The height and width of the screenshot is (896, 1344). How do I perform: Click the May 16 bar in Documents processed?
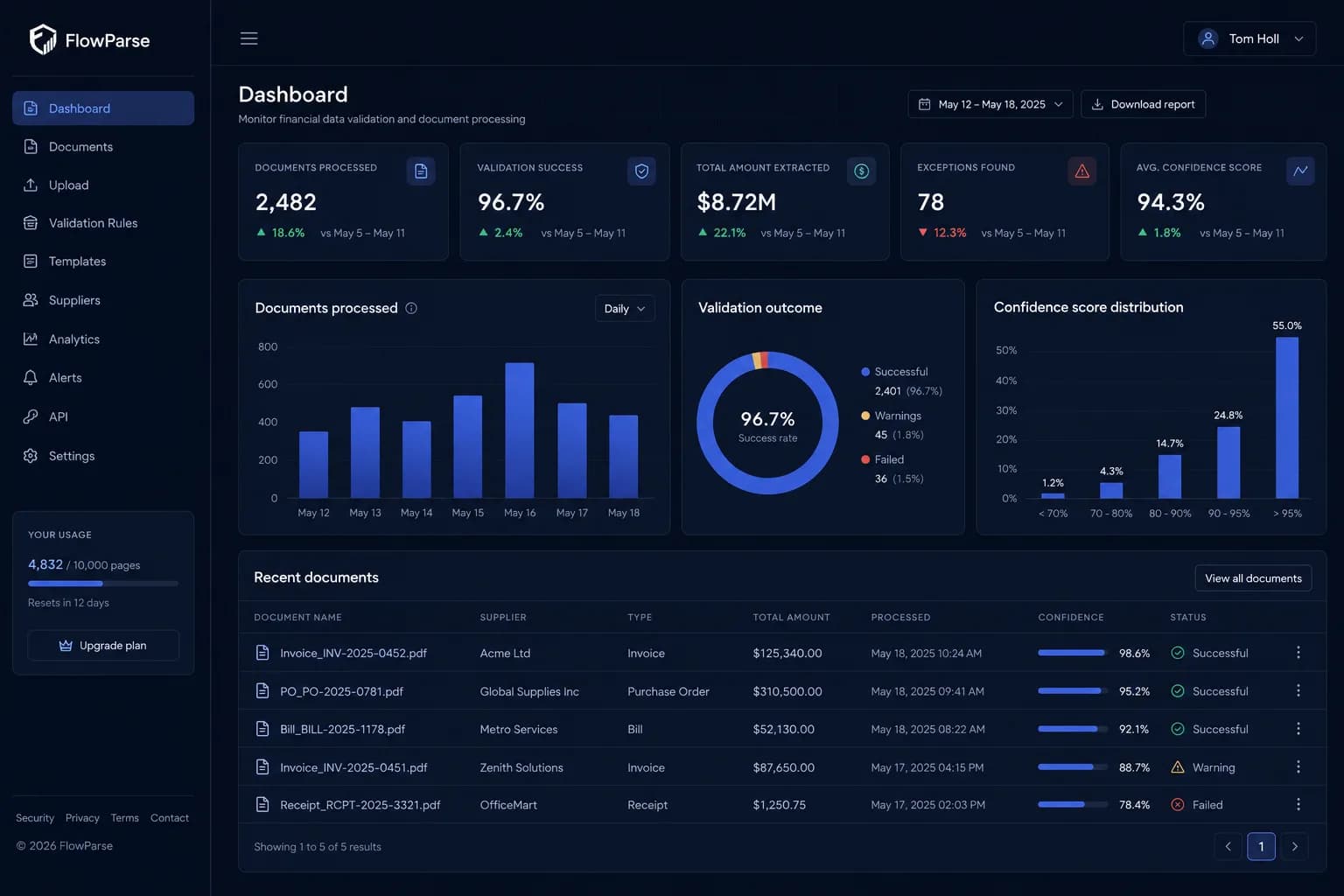click(x=520, y=430)
